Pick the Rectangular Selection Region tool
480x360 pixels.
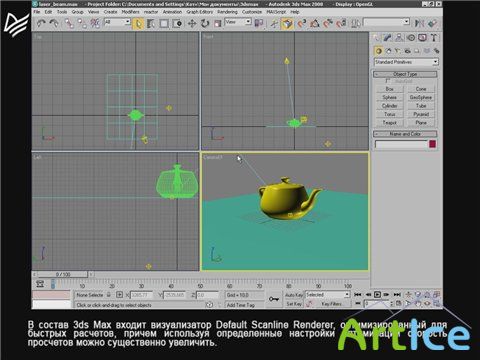(x=164, y=24)
